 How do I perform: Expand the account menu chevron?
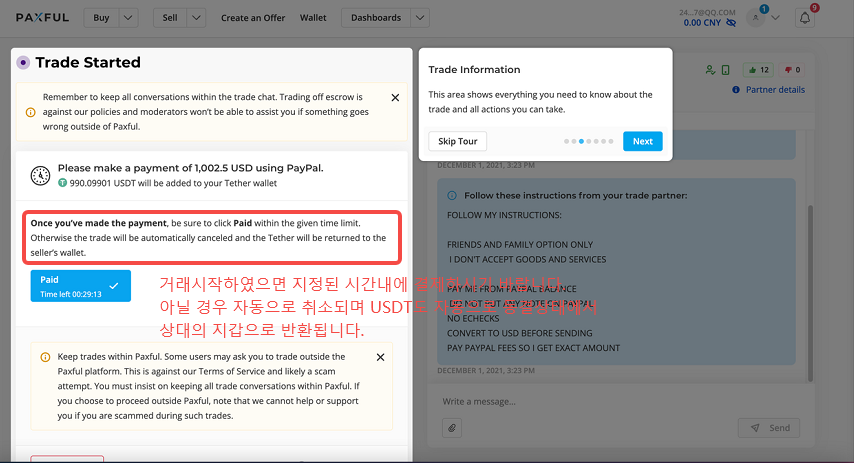pos(776,18)
